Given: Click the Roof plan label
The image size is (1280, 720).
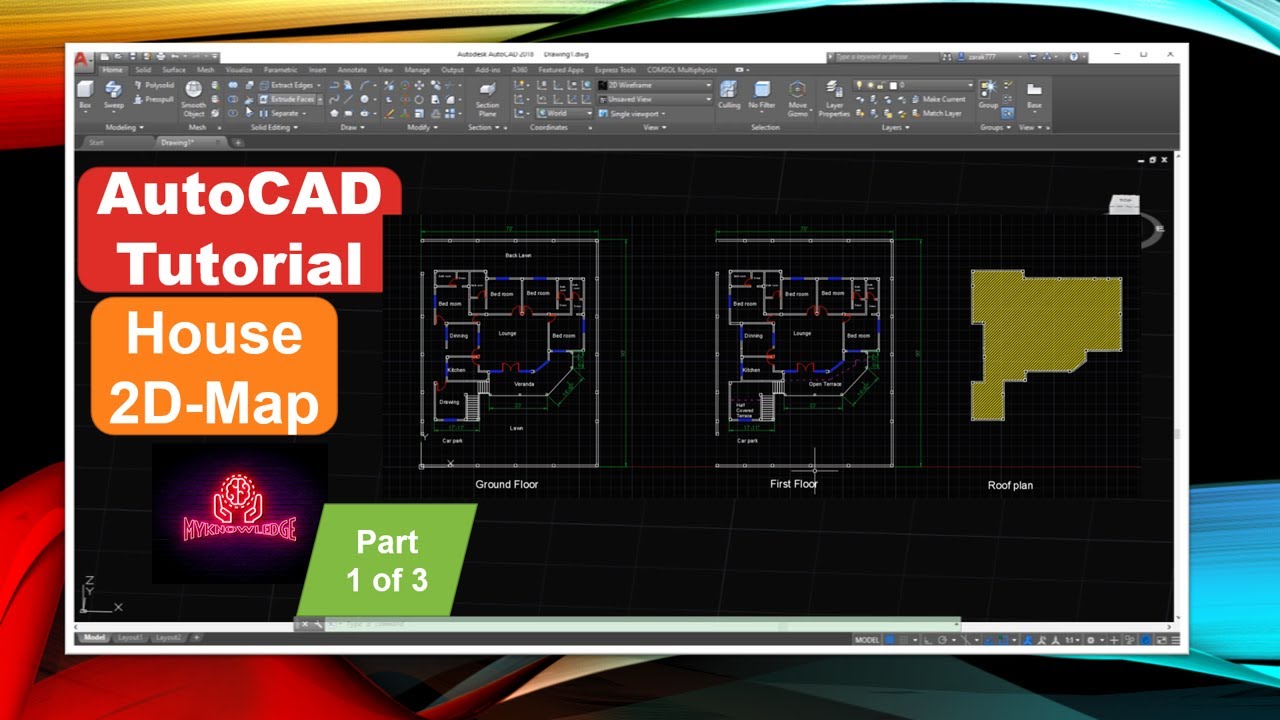Looking at the screenshot, I should coord(1010,486).
